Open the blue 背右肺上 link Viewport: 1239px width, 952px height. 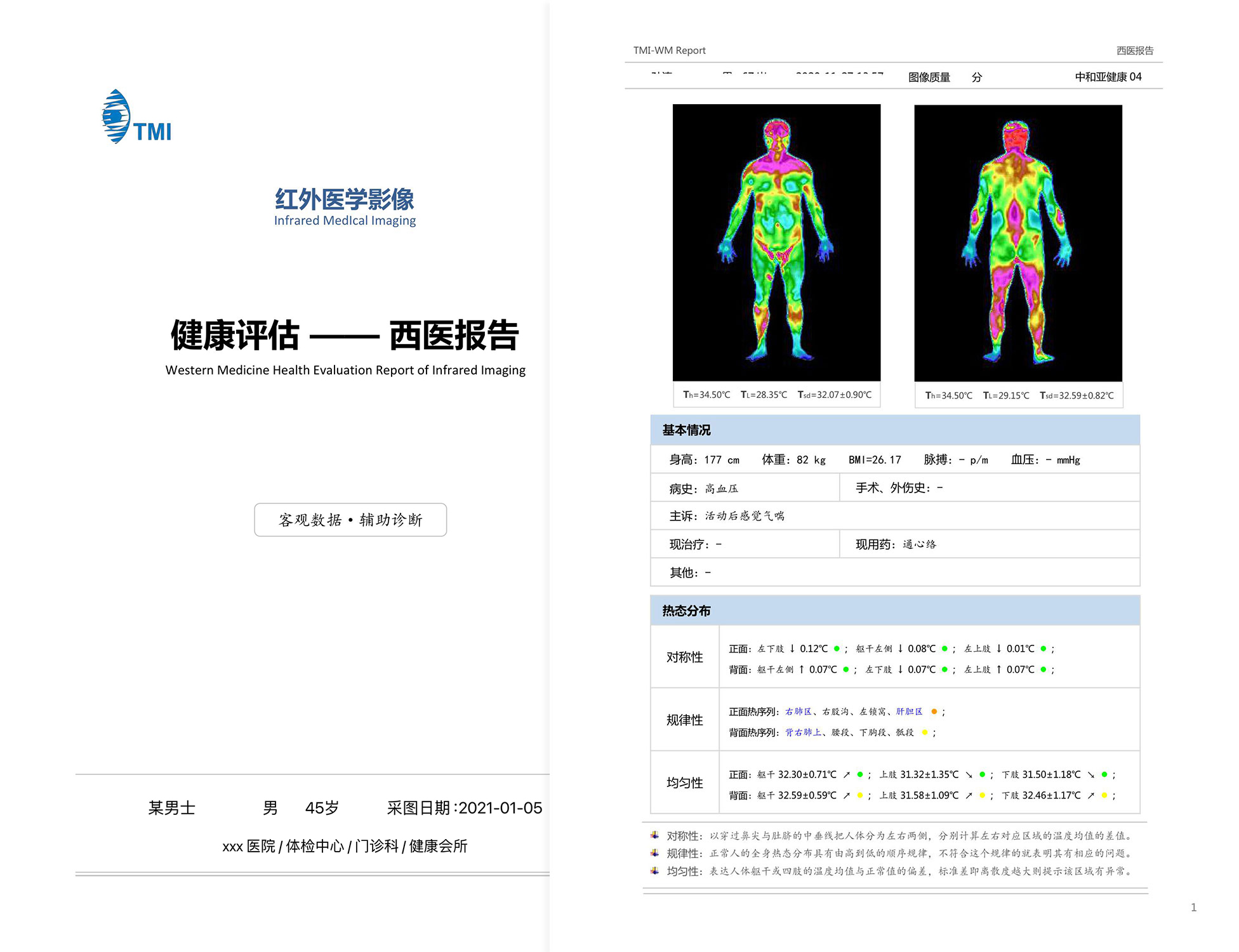[804, 732]
